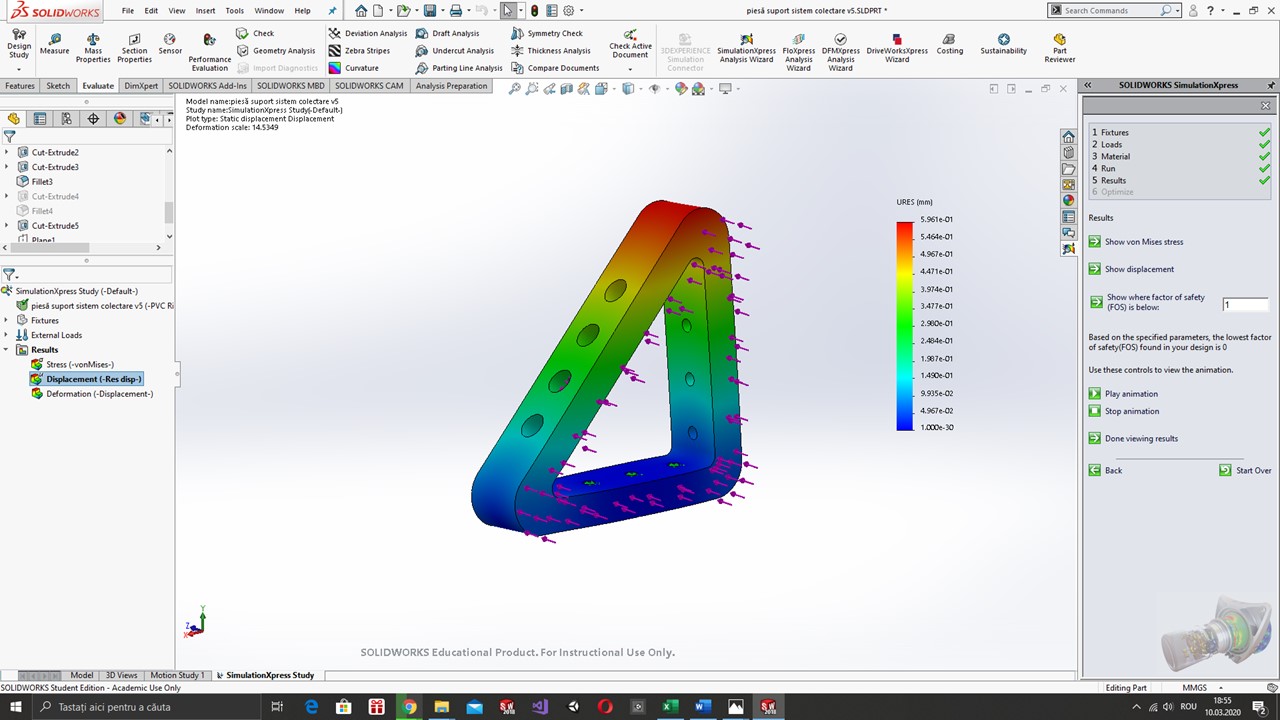Open the Insert menu

click(x=205, y=11)
